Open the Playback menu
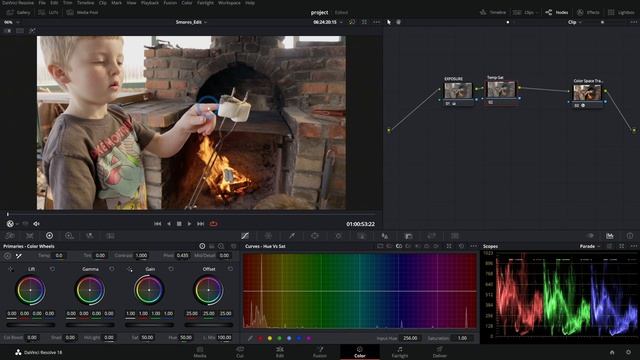The height and width of the screenshot is (360, 640). click(150, 2)
